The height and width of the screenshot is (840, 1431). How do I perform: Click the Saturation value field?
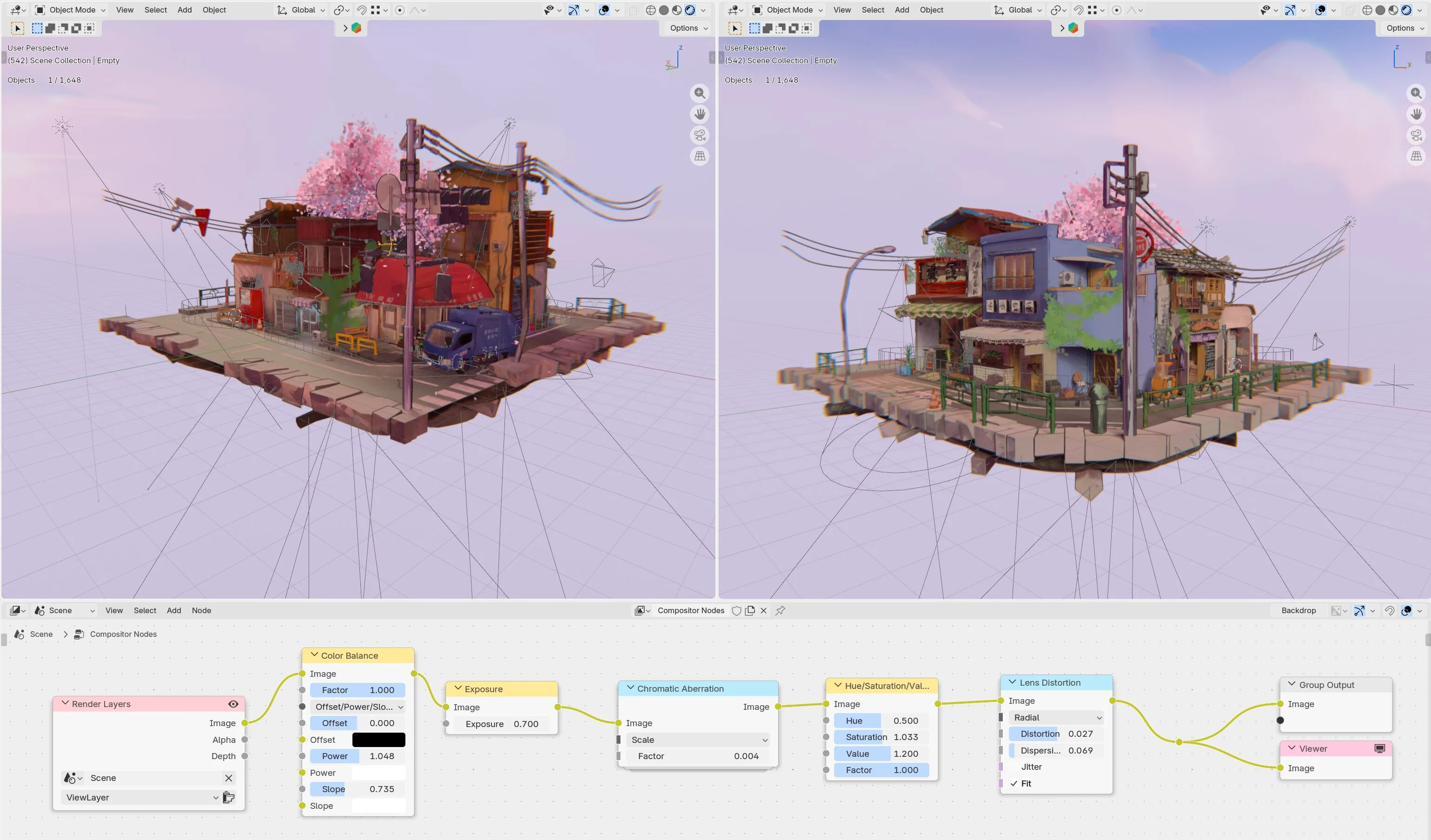tap(881, 737)
